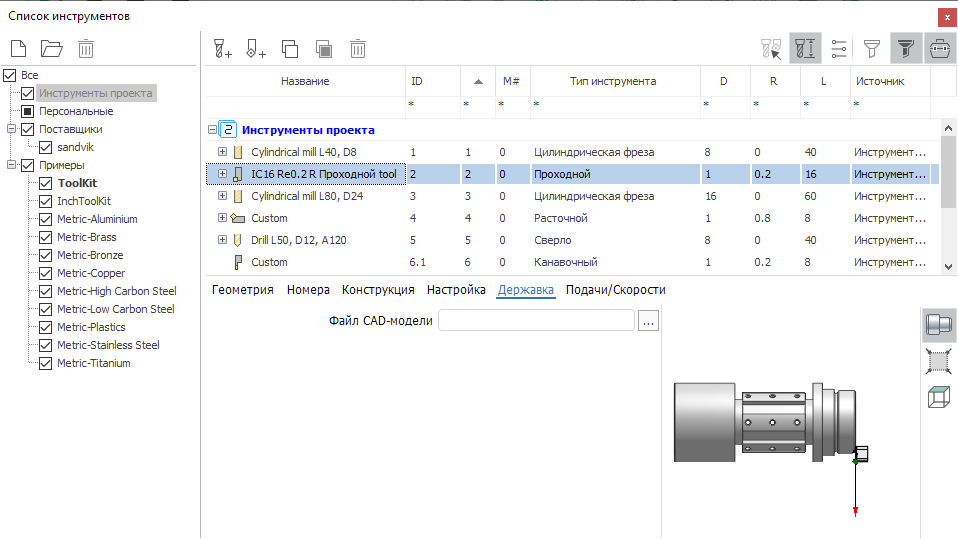Viewport: 958px width, 539px height.
Task: Select the holder view icon beside the preview
Action: (938, 325)
